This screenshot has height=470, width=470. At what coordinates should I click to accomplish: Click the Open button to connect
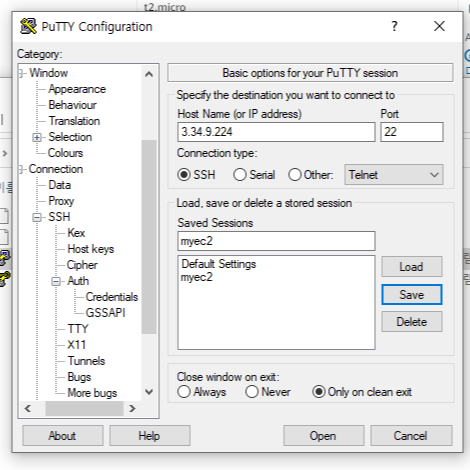tap(323, 436)
